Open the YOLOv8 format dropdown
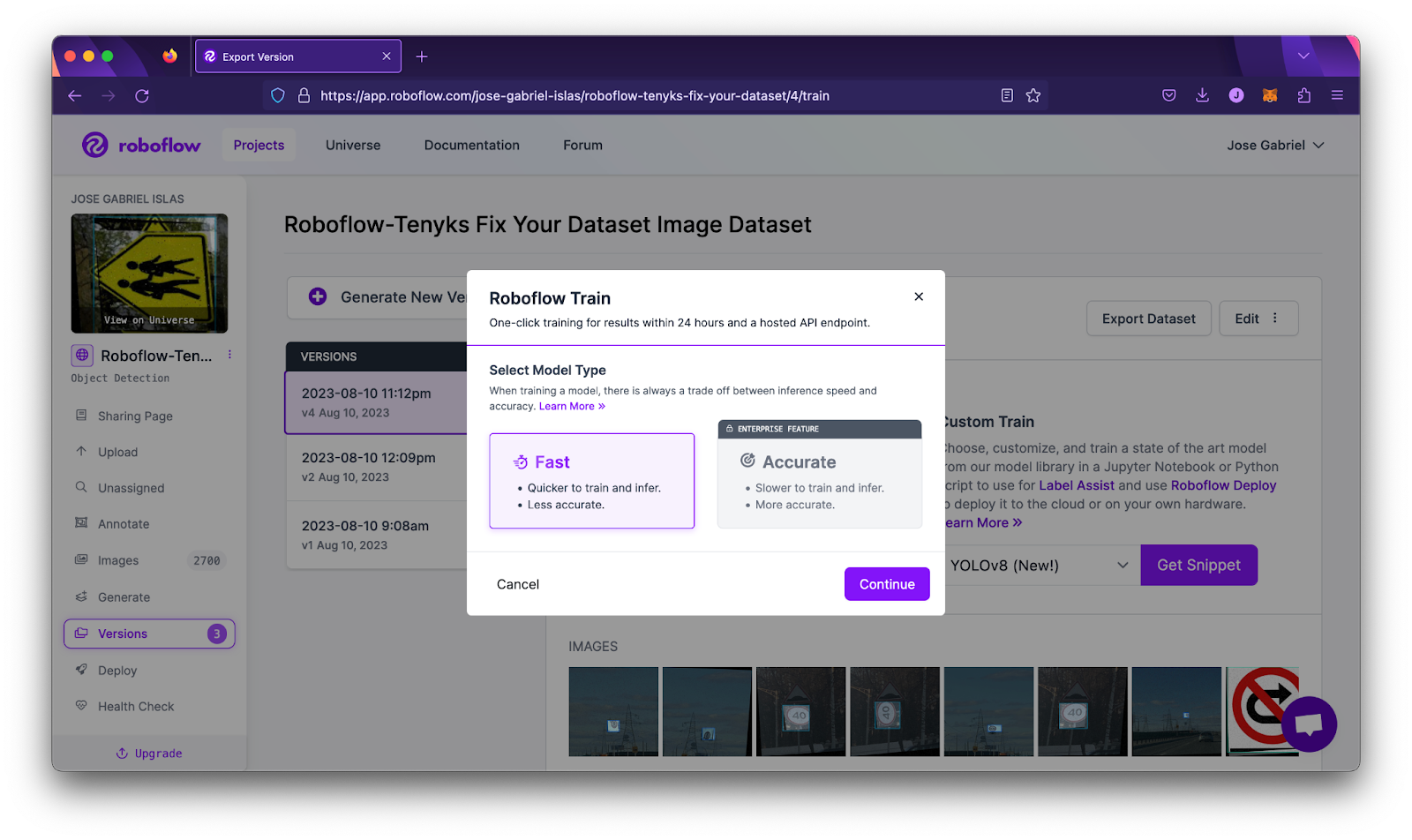This screenshot has width=1412, height=840. [1040, 565]
